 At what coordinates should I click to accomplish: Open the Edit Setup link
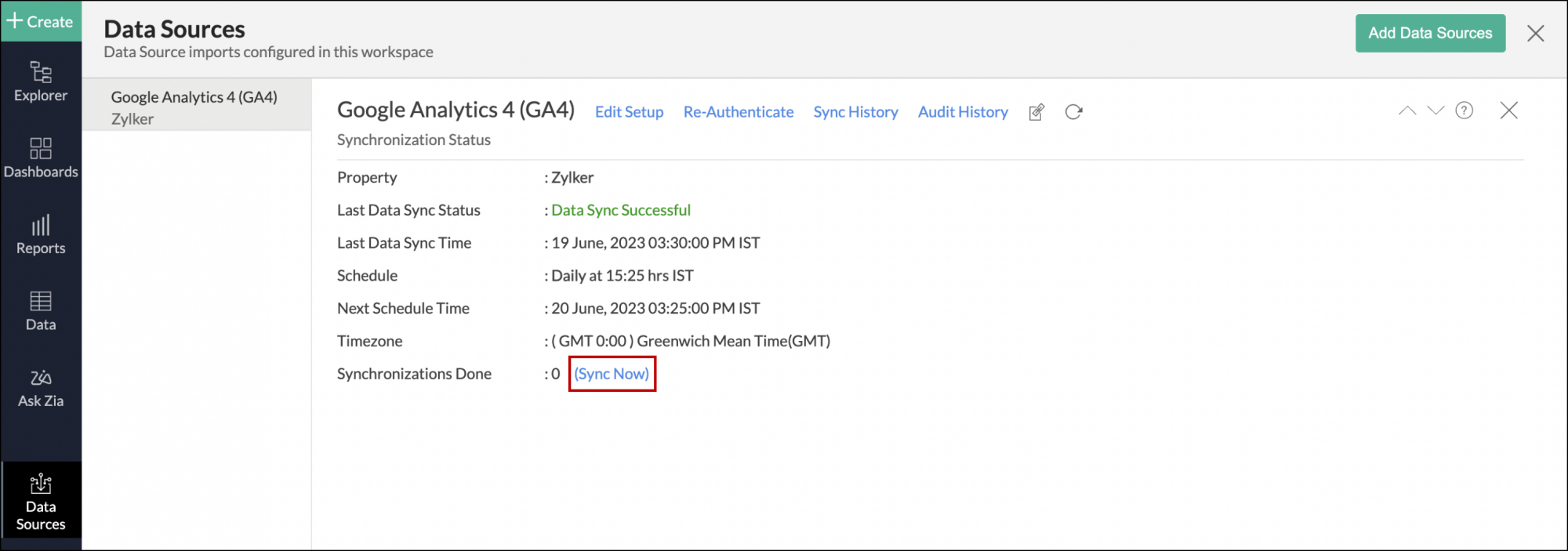coord(629,112)
